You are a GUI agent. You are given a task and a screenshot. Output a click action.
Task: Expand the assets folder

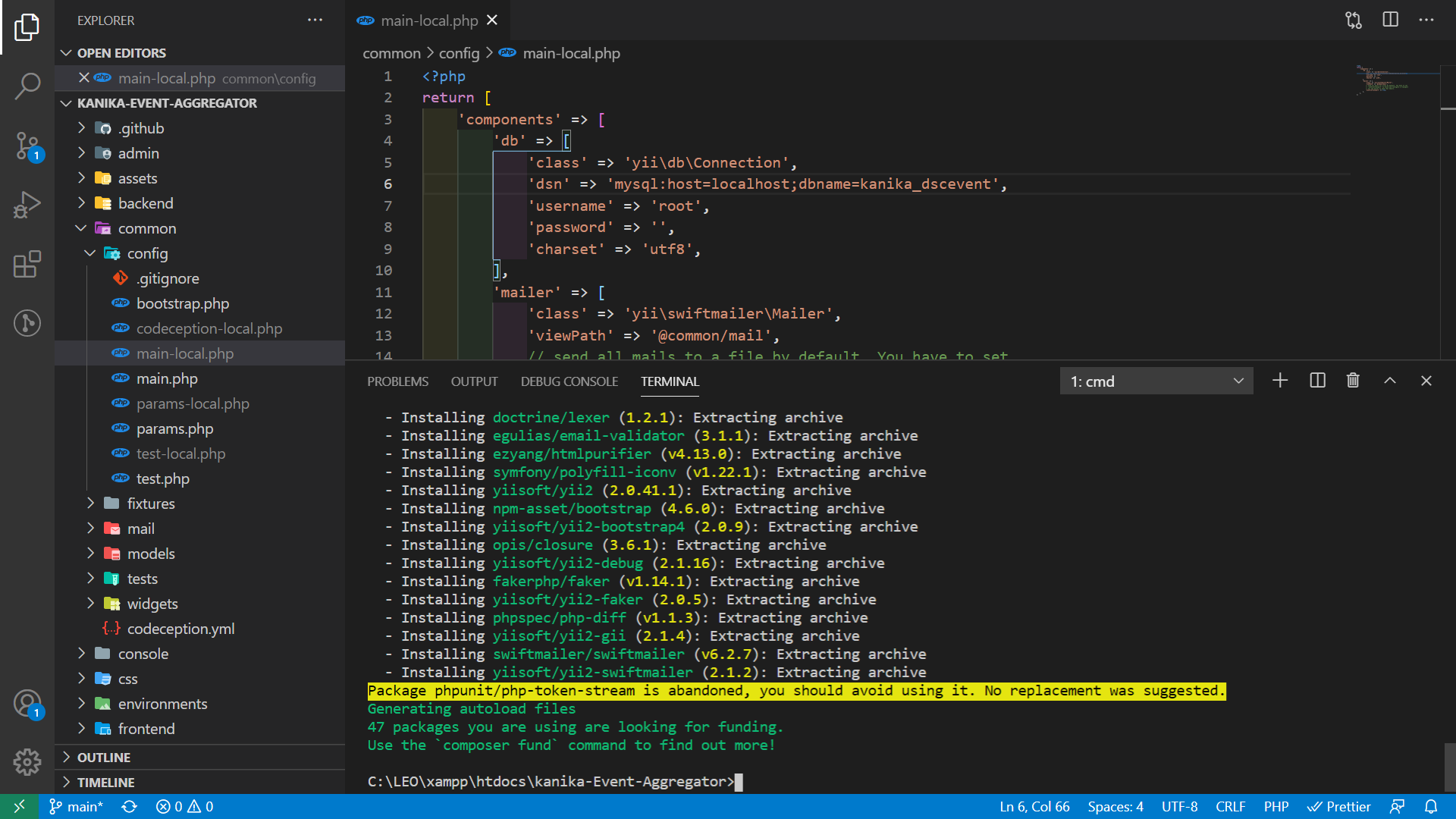coord(200,178)
